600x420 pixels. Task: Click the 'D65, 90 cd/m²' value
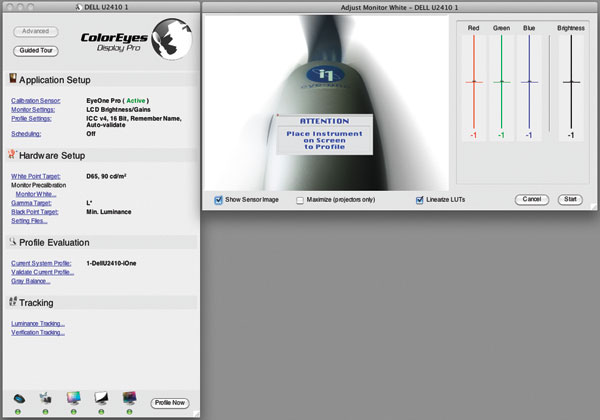click(x=106, y=176)
